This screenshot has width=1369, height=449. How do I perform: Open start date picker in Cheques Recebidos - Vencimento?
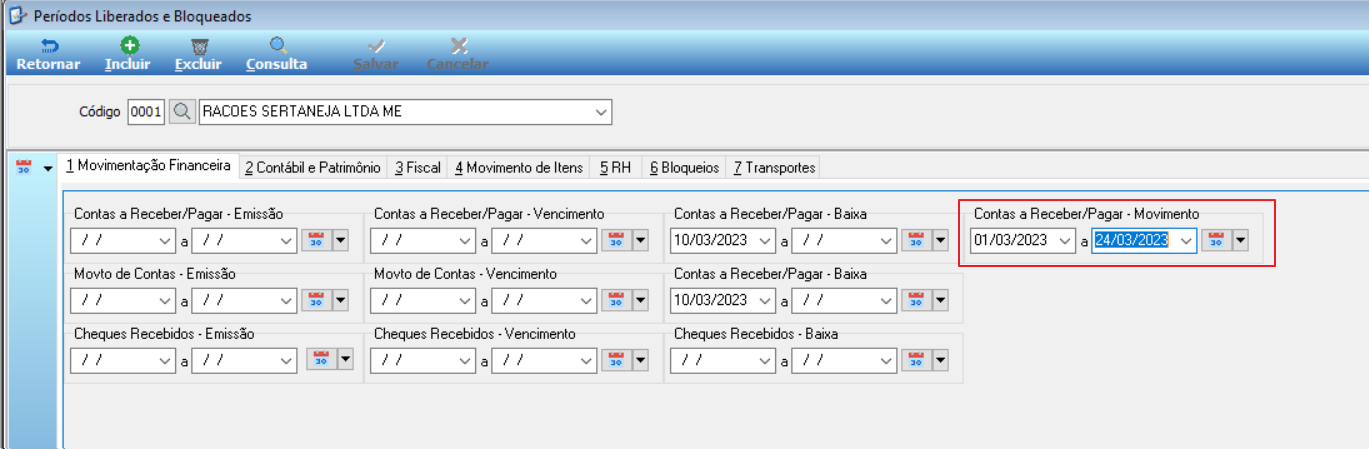[465, 360]
